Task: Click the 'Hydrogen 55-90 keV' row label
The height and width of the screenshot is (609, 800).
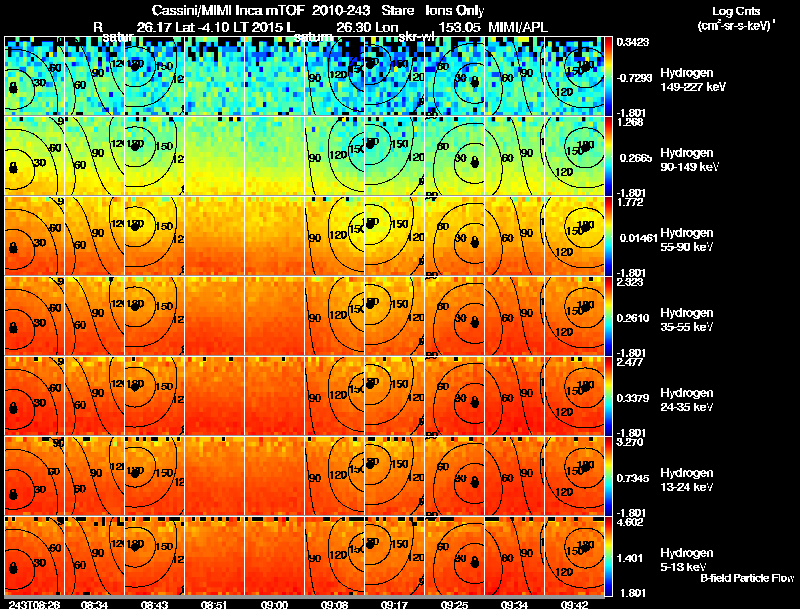Action: pos(687,240)
